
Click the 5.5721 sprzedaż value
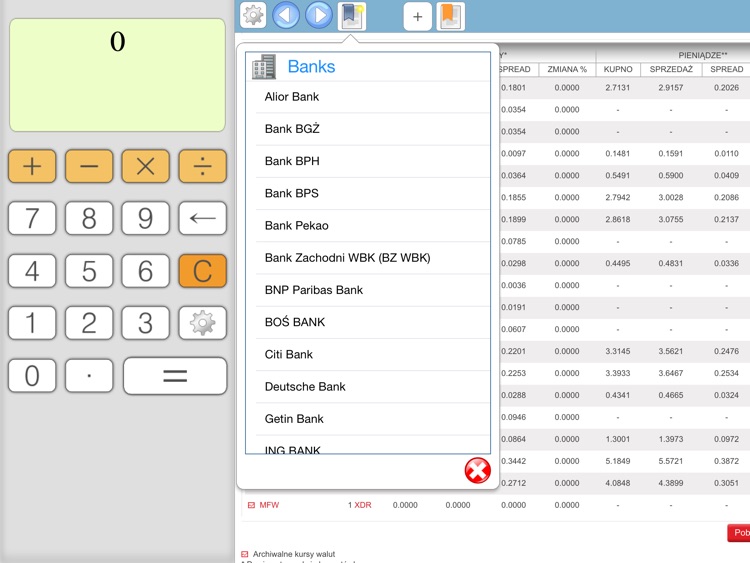671,461
